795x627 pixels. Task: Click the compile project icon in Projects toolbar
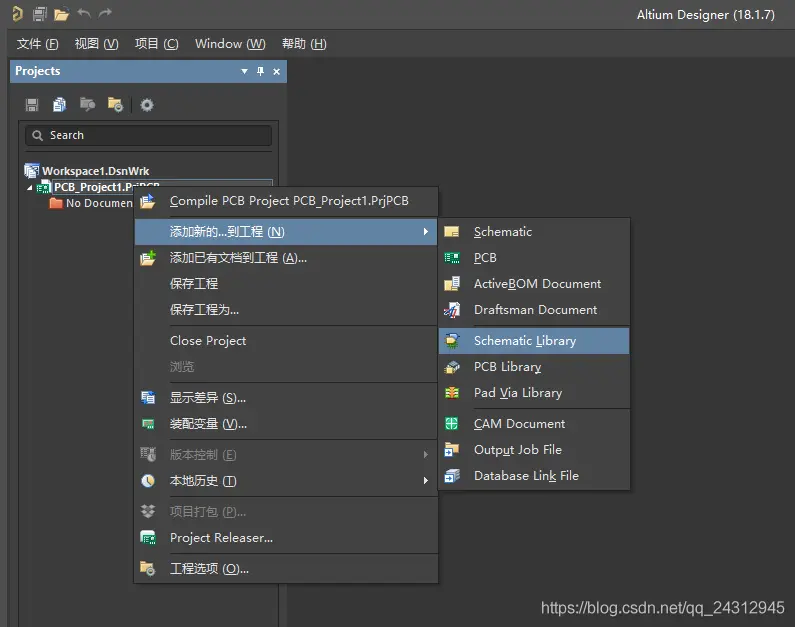[87, 104]
